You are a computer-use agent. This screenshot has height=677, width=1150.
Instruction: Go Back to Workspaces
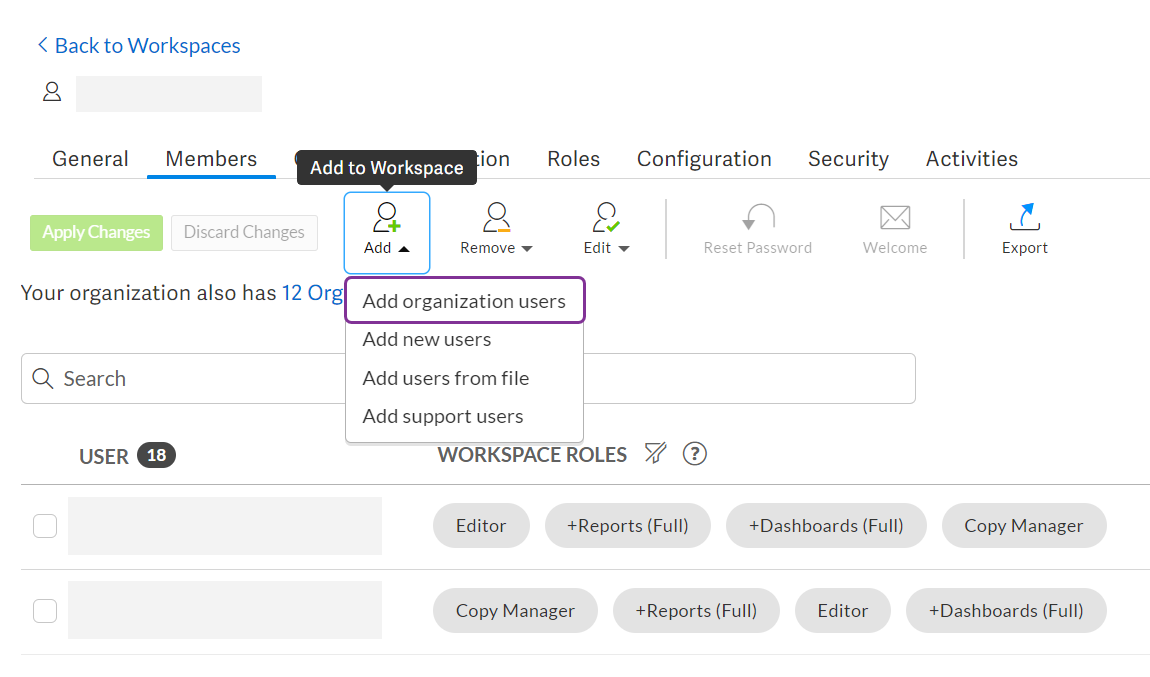click(x=138, y=45)
